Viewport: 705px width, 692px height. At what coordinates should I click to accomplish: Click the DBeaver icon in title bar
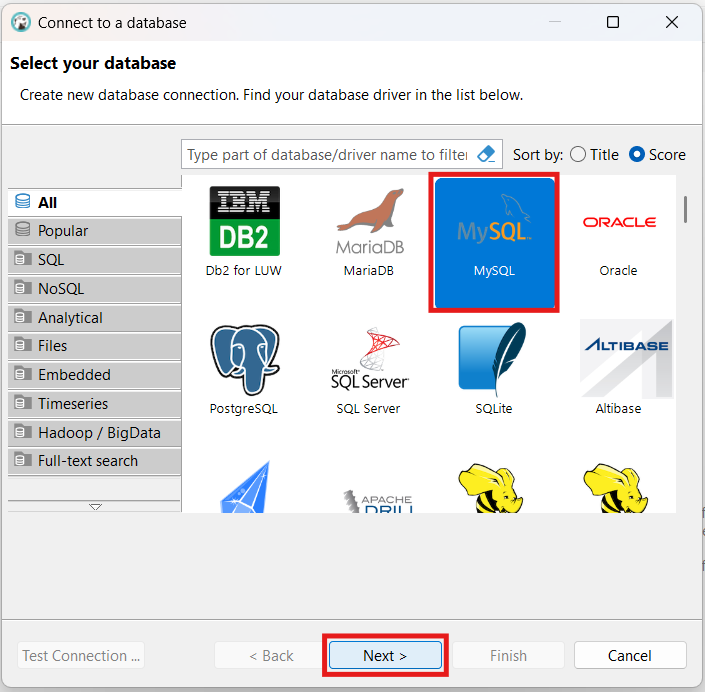21,22
